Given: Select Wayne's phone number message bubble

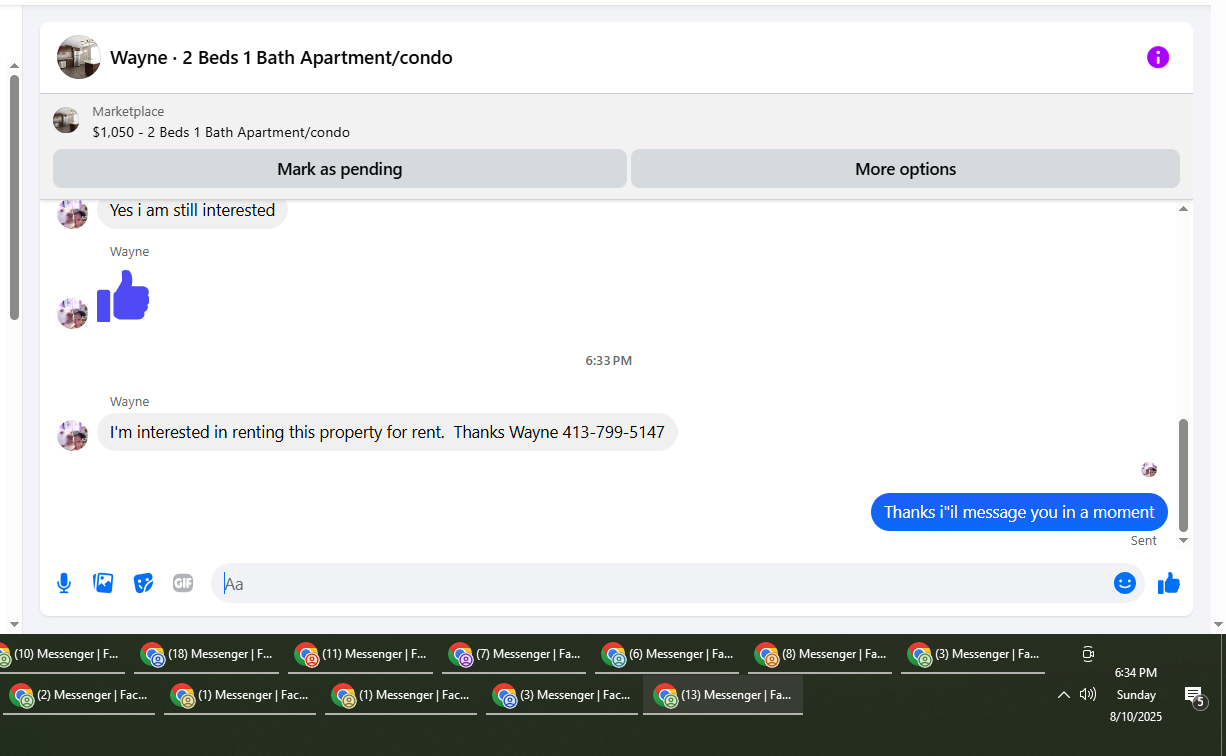Looking at the screenshot, I should tap(387, 432).
